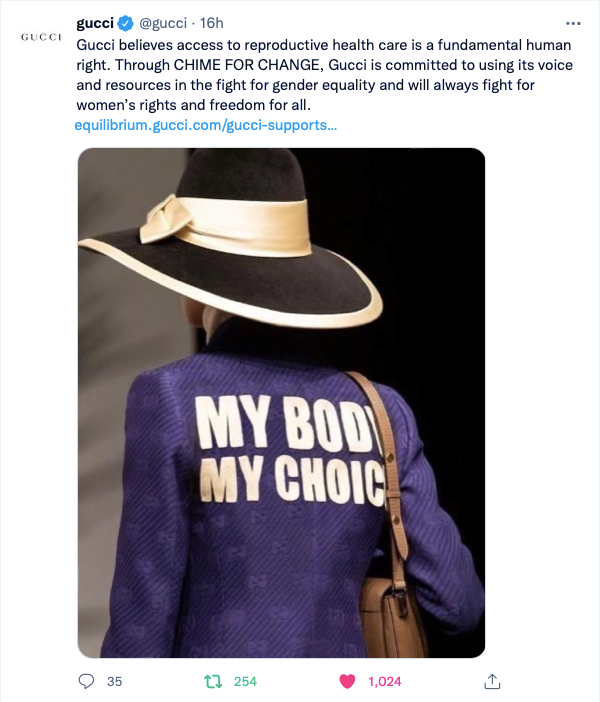Click the tweet body text
The image size is (600, 702).
324,75
